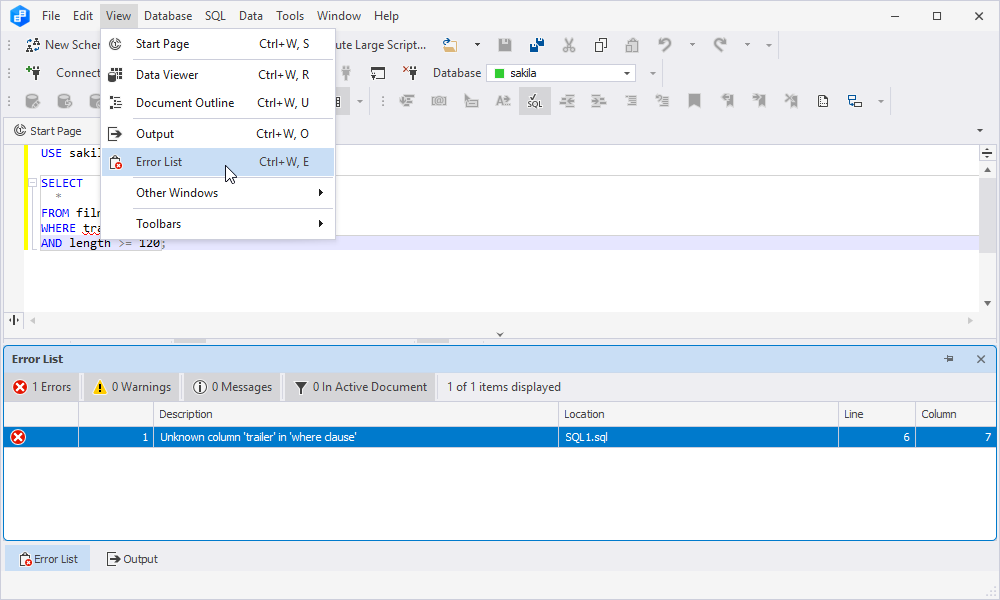Click the previous bookmark icon
This screenshot has width=1000, height=600.
point(727,101)
